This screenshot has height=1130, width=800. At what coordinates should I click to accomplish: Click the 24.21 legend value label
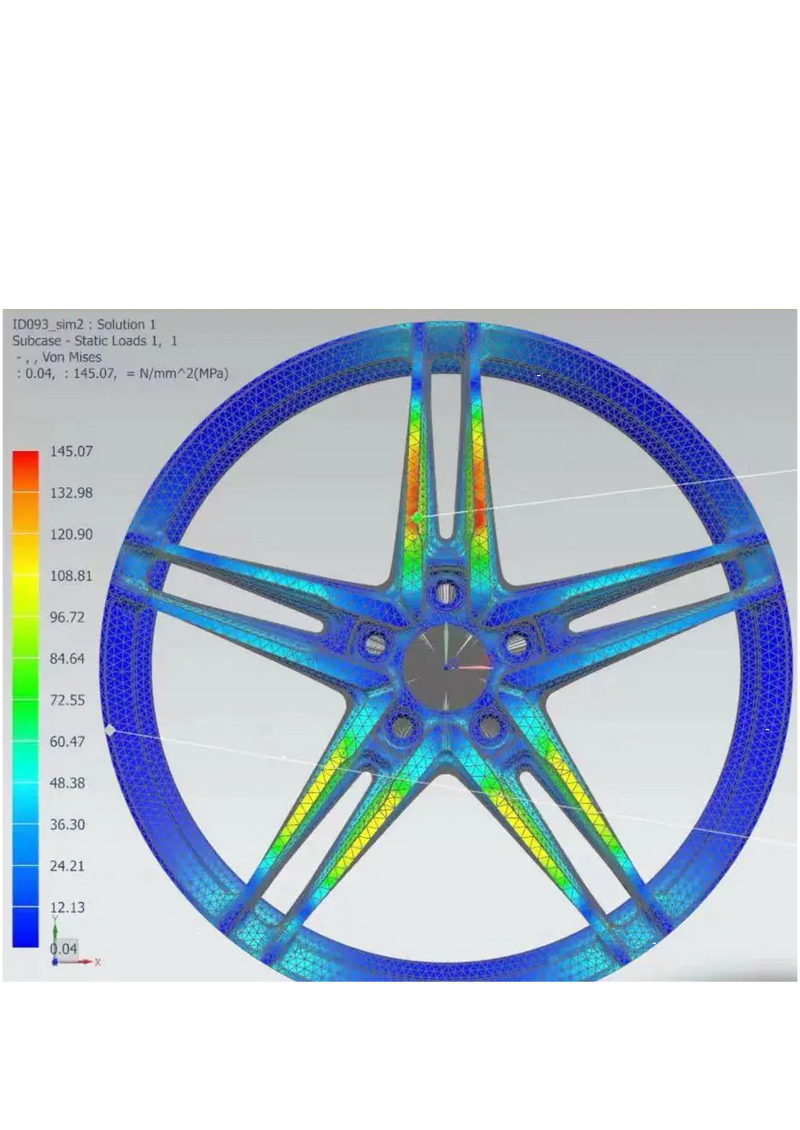tap(65, 865)
